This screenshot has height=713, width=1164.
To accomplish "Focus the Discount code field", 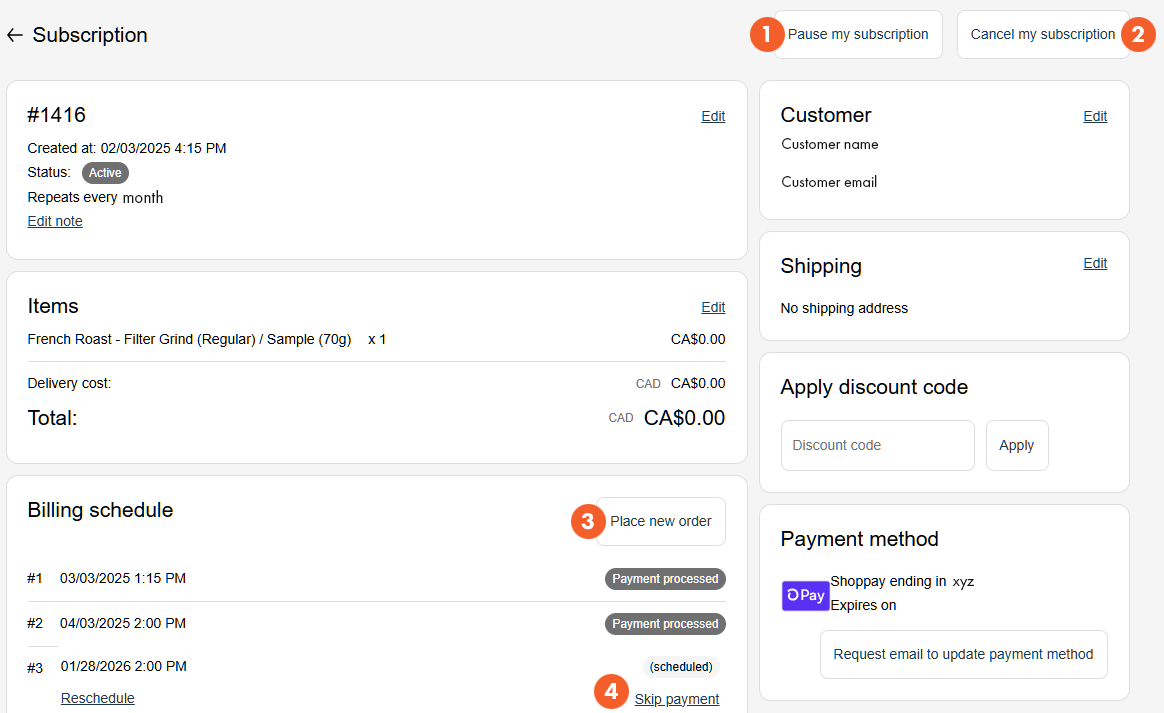I will 877,445.
